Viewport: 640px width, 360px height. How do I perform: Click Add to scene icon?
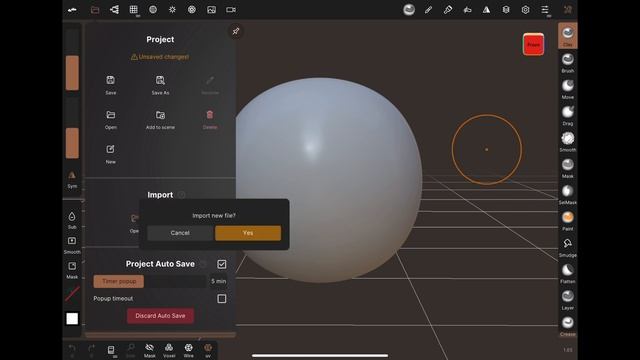coord(160,115)
